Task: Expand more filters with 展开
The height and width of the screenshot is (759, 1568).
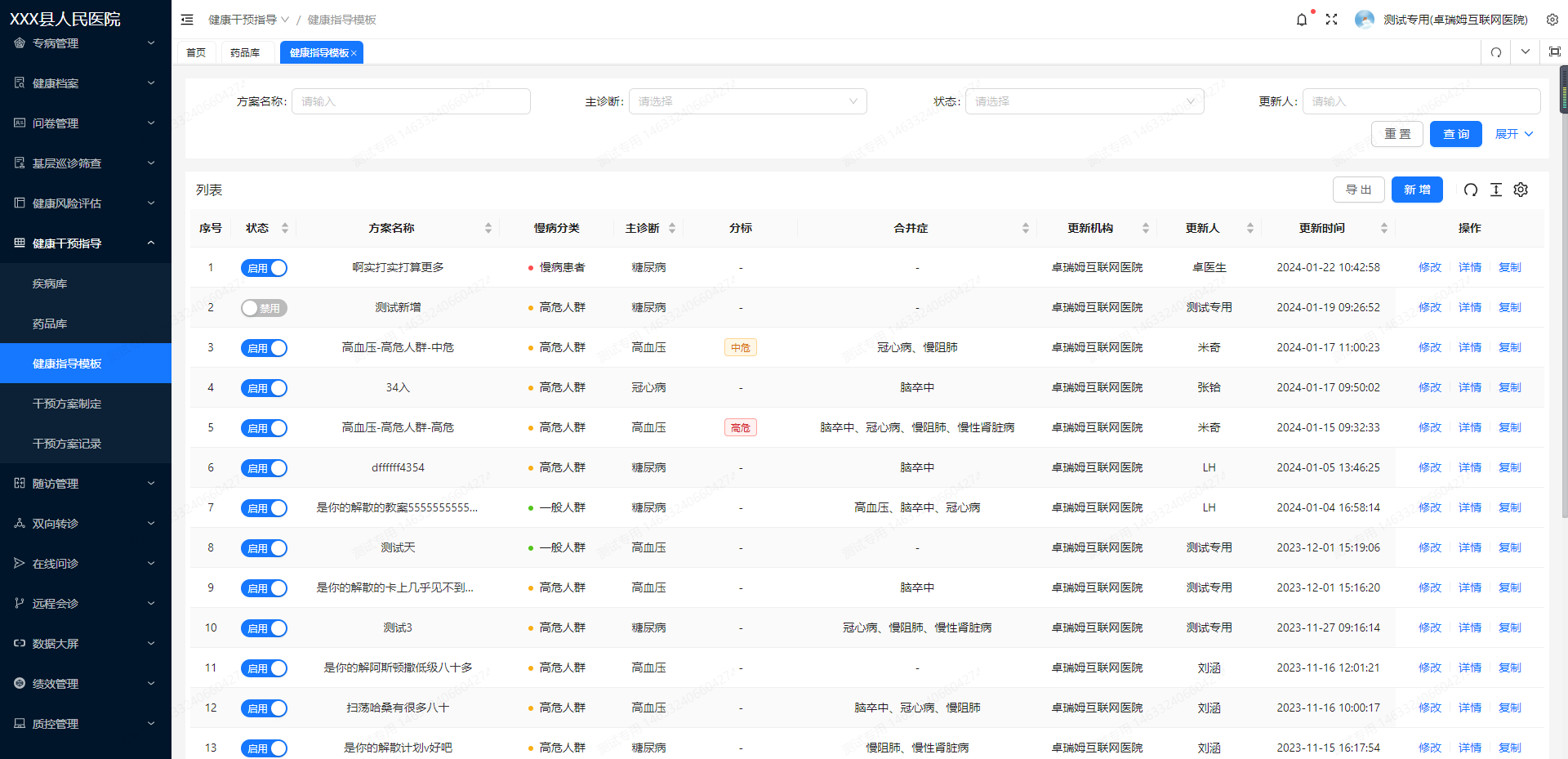Action: point(1513,134)
